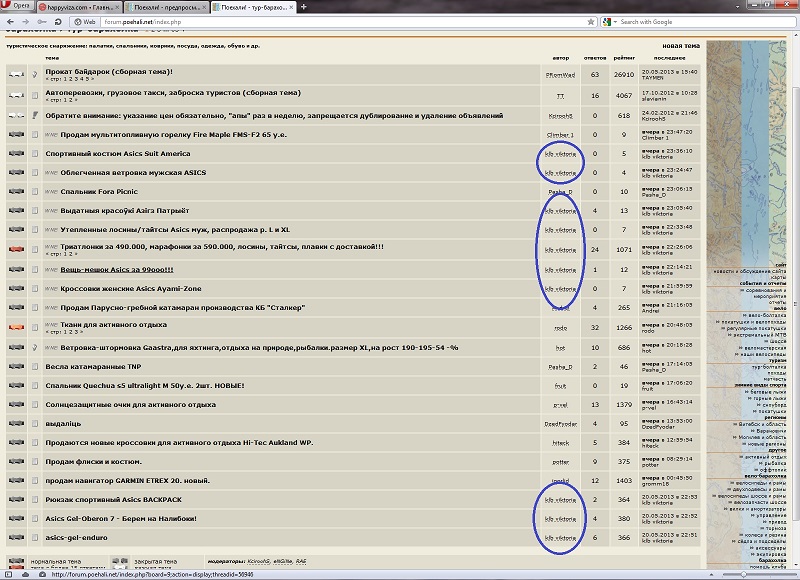
Task: Bookmark the page with the star icon
Action: coord(590,22)
